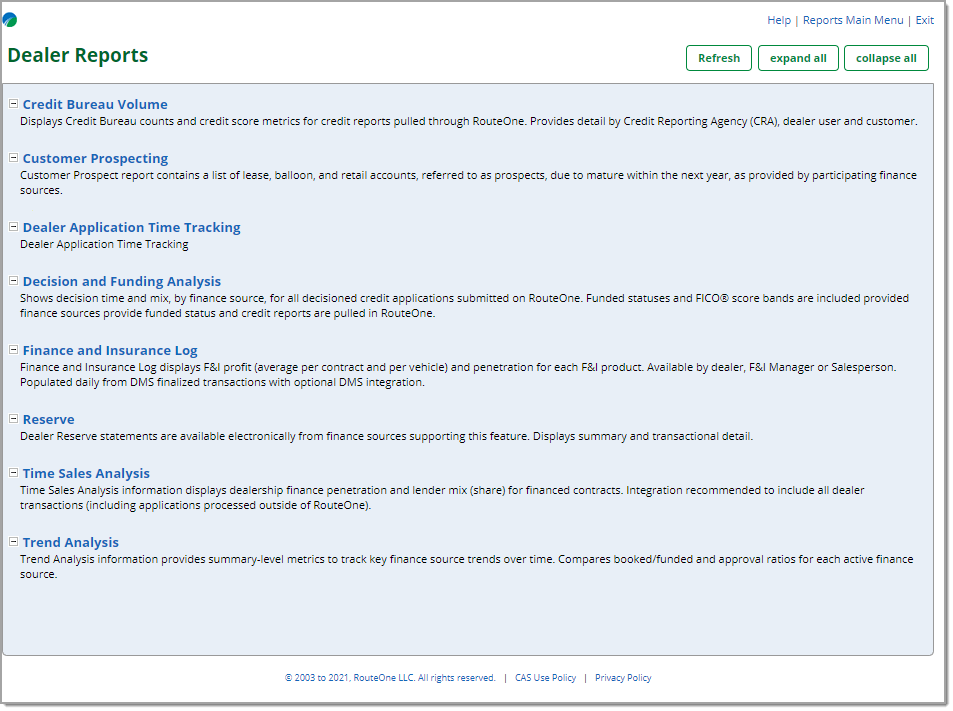Viewport: 953px width, 711px height.
Task: Click the Refresh button
Action: (721, 58)
